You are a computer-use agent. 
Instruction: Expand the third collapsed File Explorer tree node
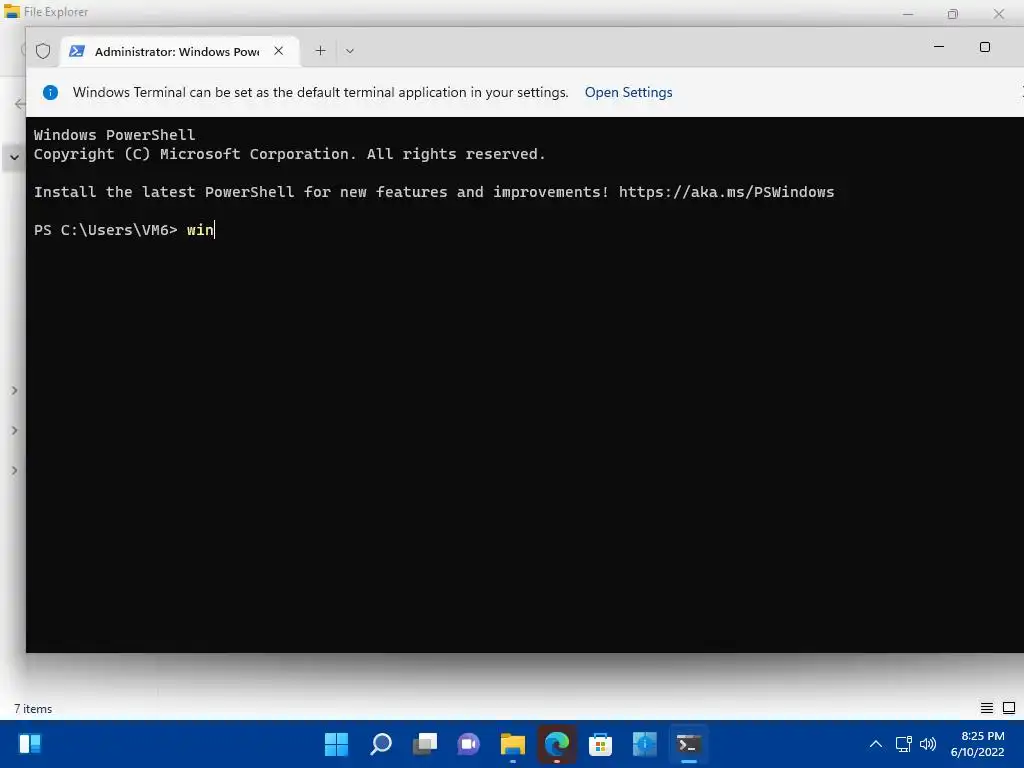pyautogui.click(x=14, y=470)
